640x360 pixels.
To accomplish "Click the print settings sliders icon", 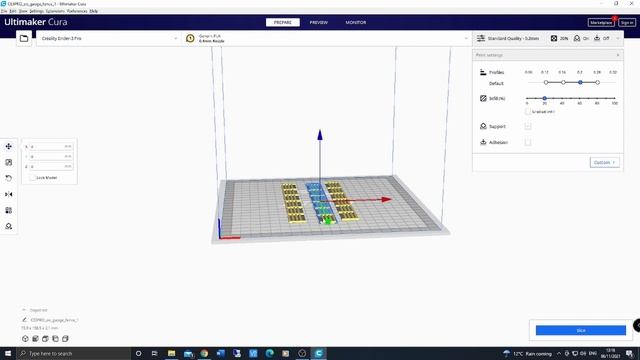I will point(481,38).
